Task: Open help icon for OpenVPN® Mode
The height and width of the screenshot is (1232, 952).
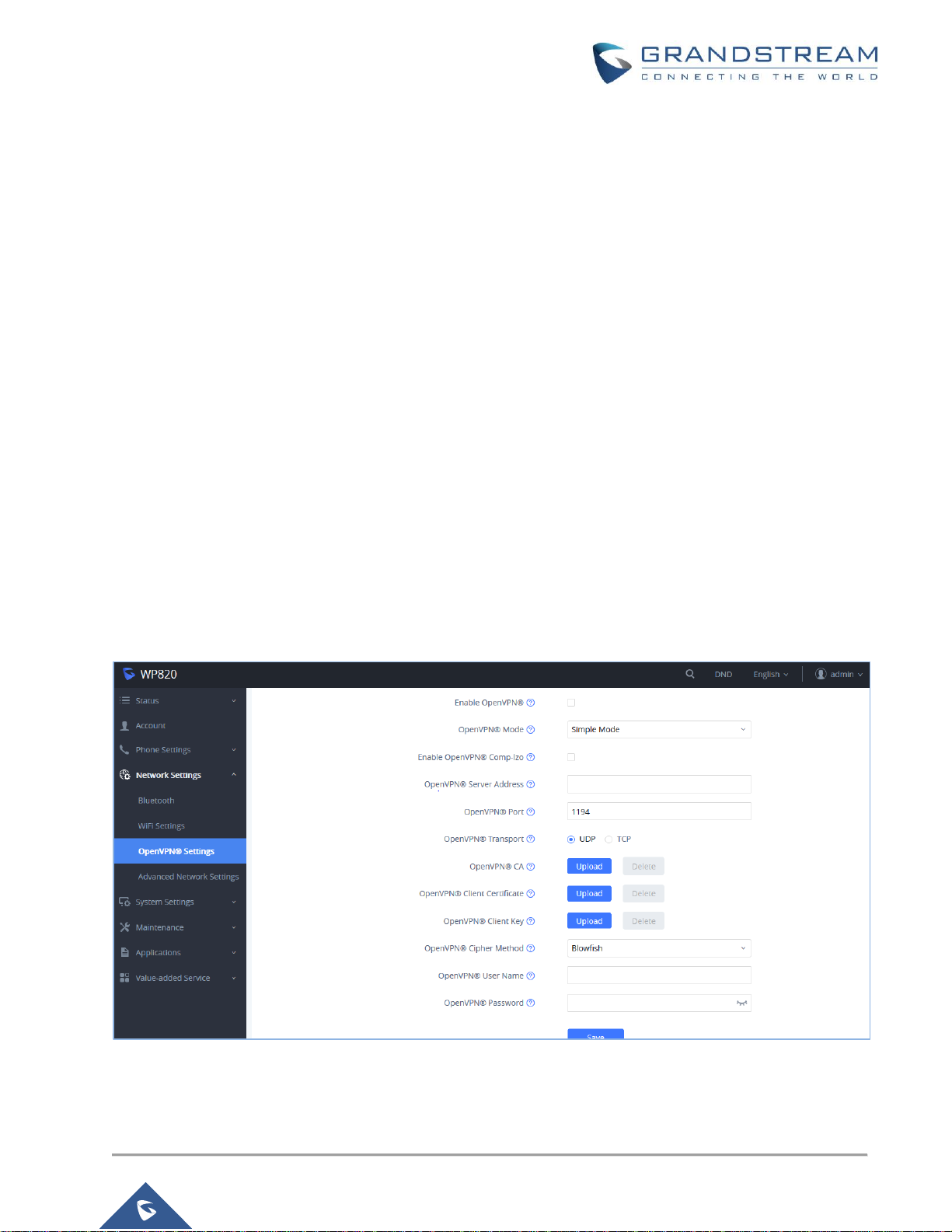Action: click(x=531, y=730)
